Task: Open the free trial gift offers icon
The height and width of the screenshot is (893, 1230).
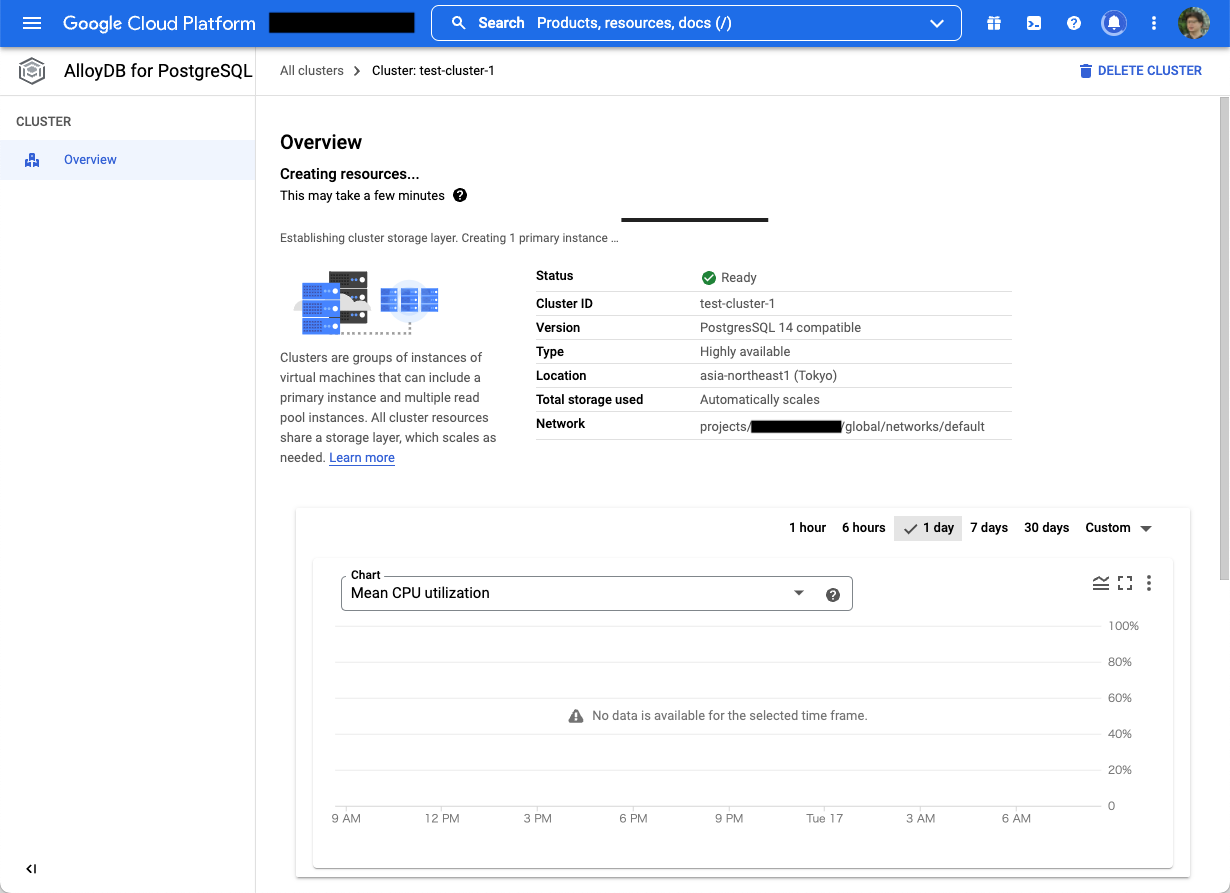Action: click(x=994, y=22)
